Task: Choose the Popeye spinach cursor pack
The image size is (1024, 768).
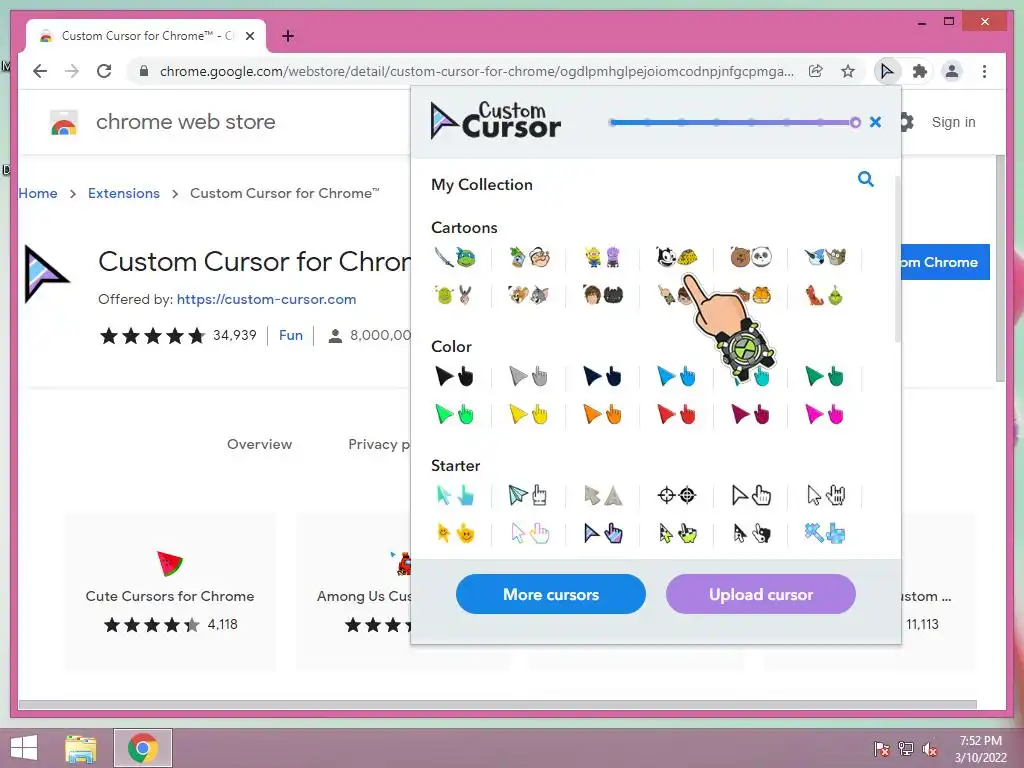Action: point(530,258)
